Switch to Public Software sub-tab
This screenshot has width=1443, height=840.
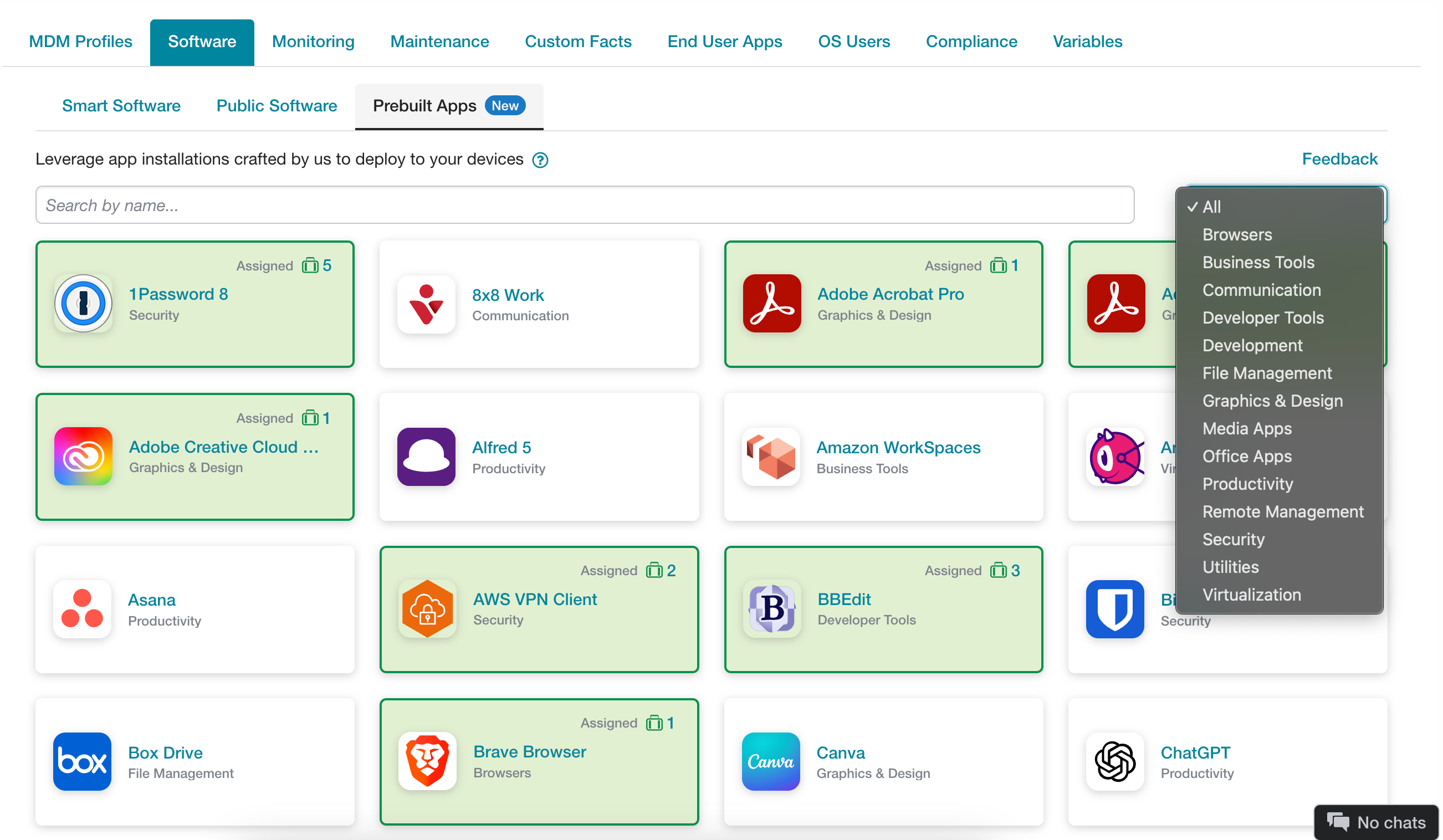pos(277,106)
